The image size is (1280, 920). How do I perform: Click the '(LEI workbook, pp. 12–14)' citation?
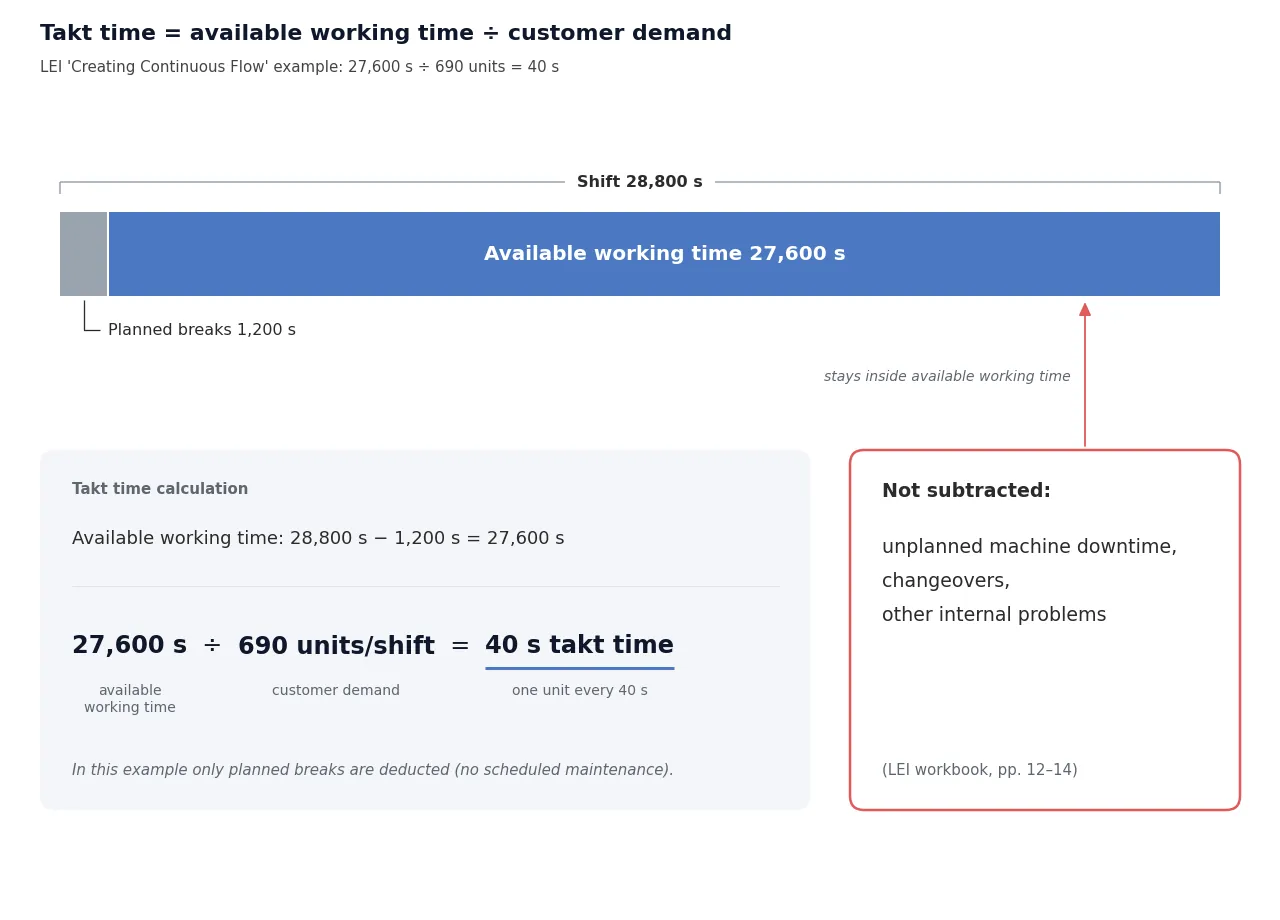click(980, 770)
